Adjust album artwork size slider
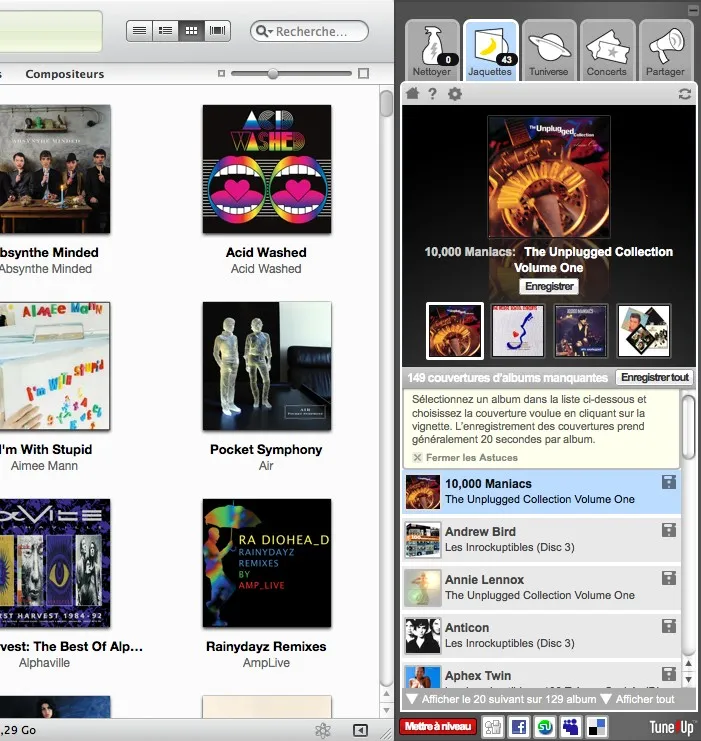Image resolution: width=701 pixels, height=741 pixels. [x=273, y=74]
